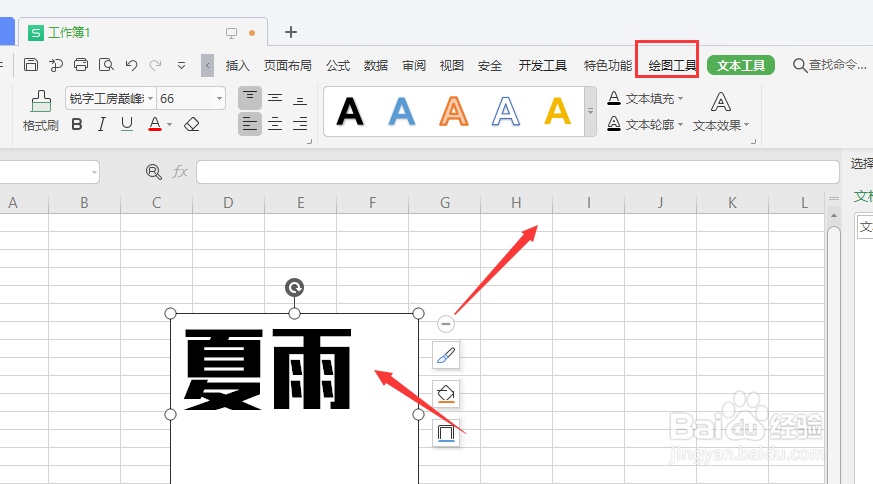
Task: Click the fx insert function icon
Action: point(180,172)
